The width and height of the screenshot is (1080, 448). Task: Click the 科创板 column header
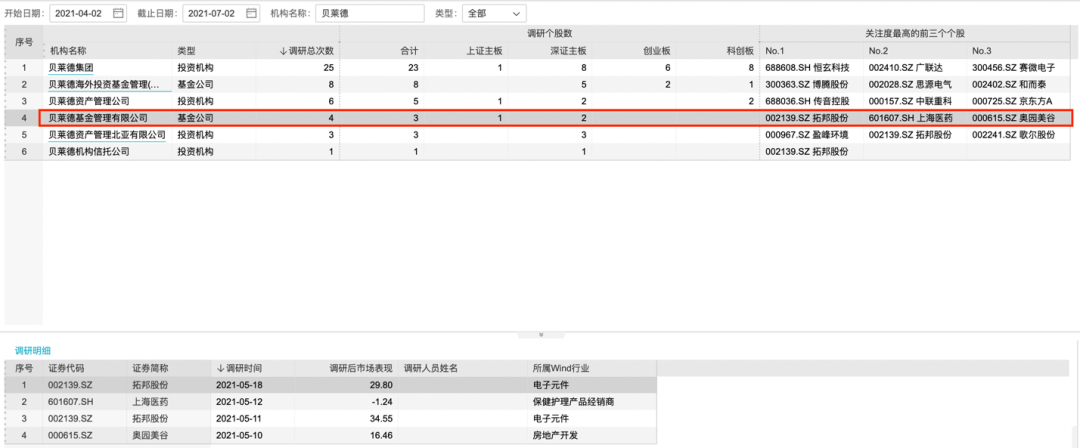pos(740,50)
